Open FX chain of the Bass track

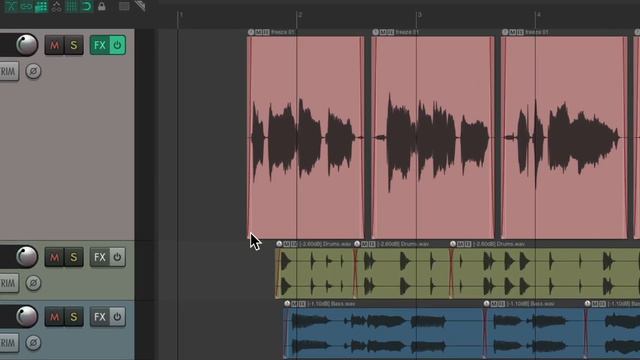click(x=100, y=317)
